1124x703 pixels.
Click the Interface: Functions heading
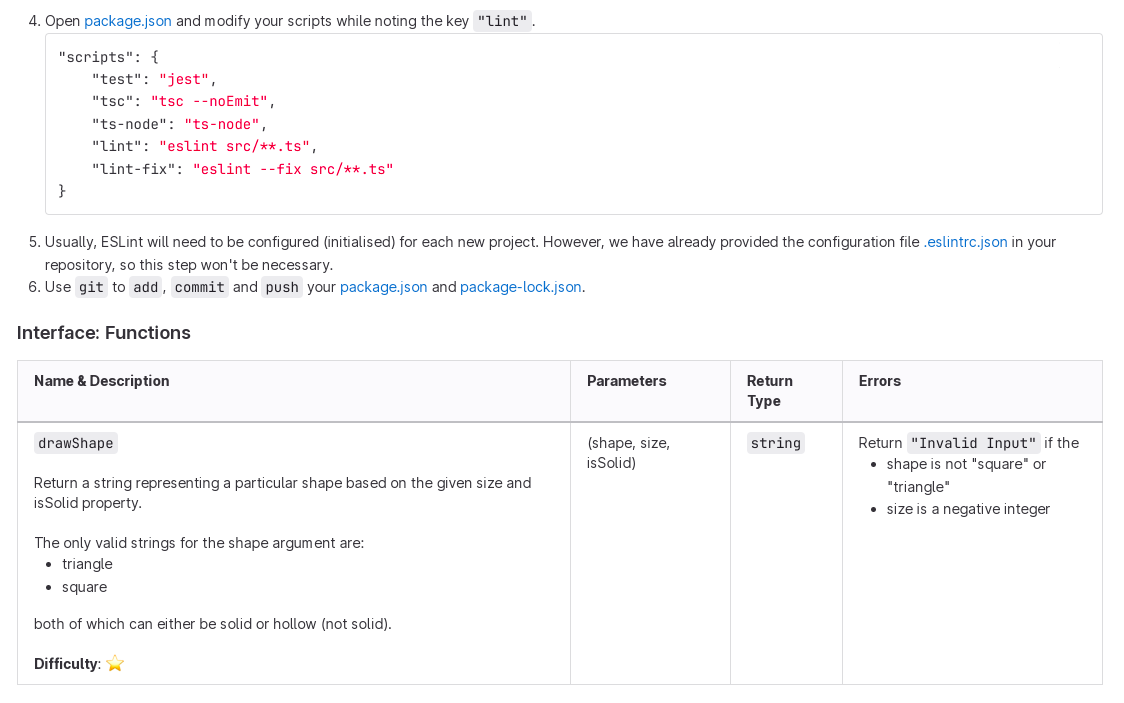click(x=102, y=332)
